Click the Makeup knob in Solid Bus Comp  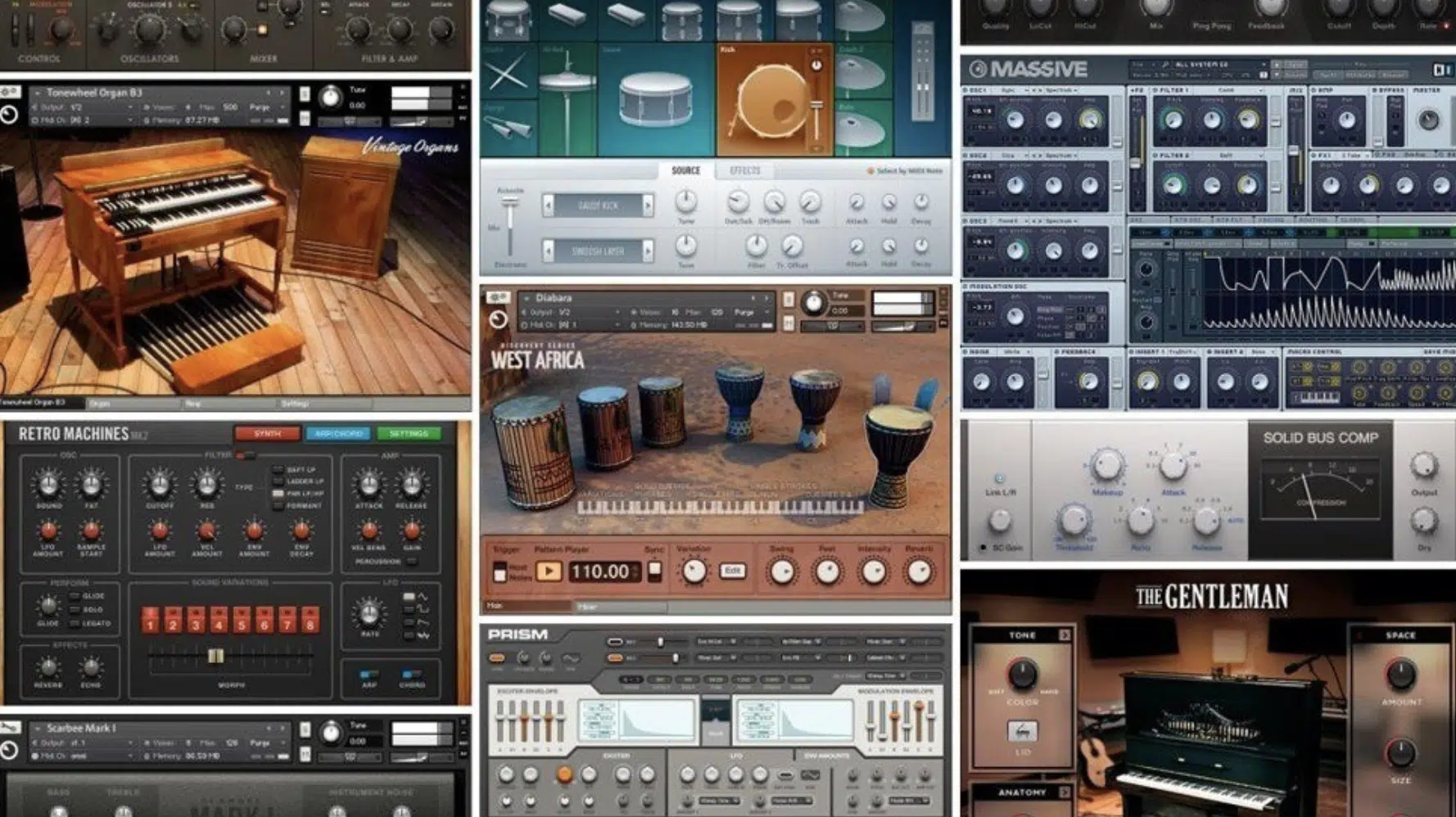click(1106, 465)
